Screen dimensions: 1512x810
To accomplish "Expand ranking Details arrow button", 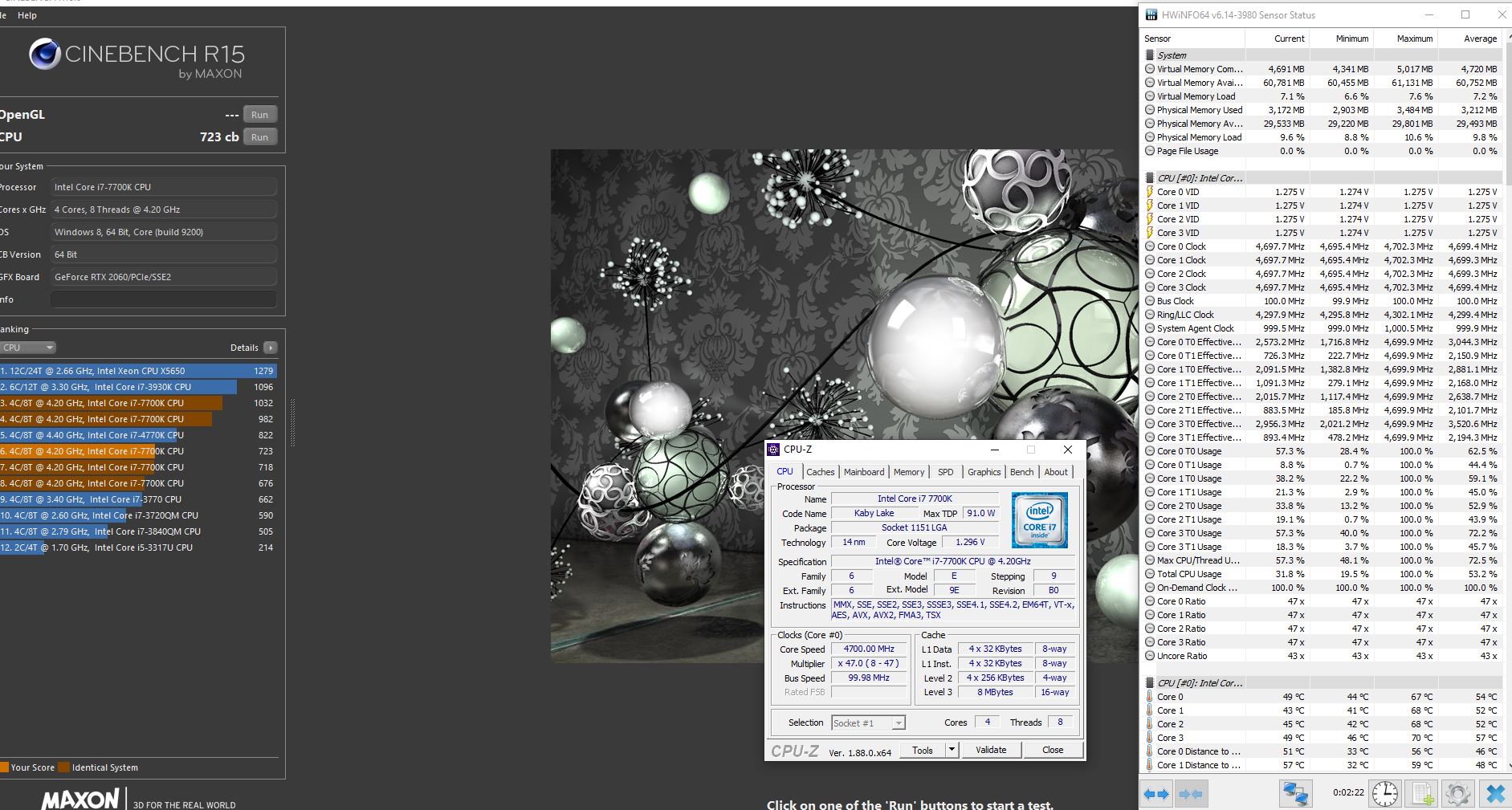I will [270, 348].
